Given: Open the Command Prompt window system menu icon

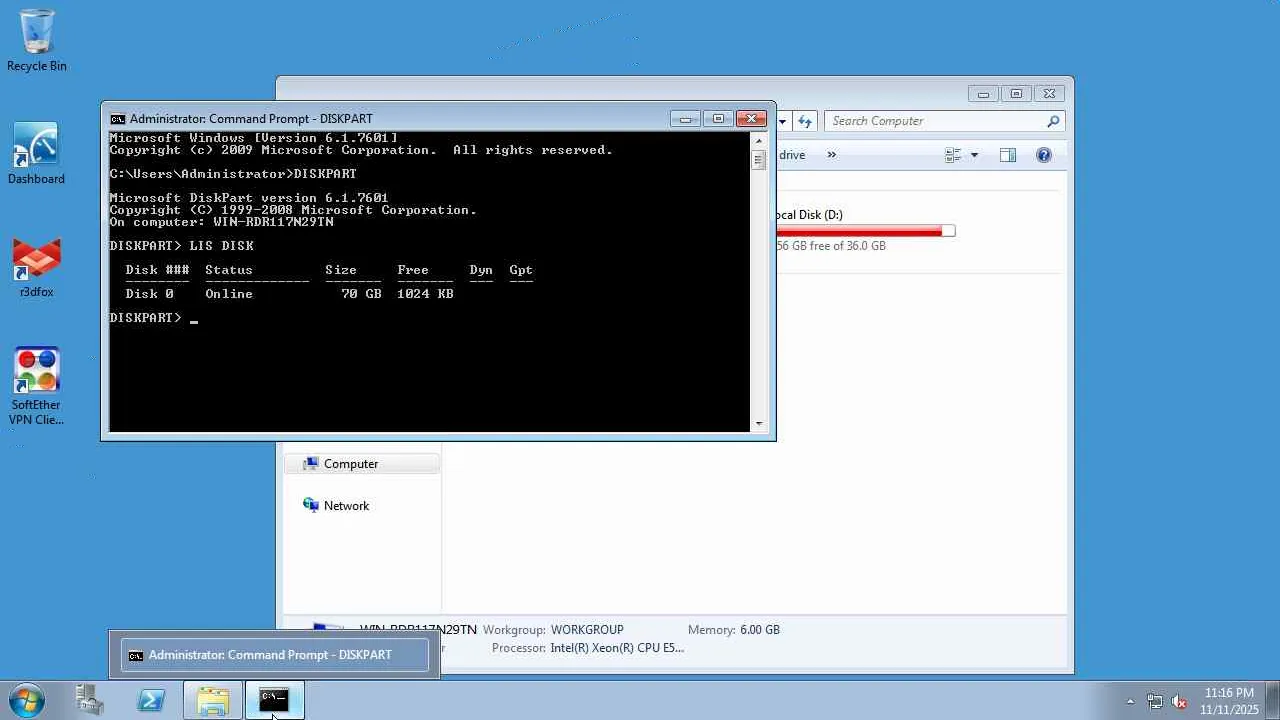Looking at the screenshot, I should click(x=118, y=119).
